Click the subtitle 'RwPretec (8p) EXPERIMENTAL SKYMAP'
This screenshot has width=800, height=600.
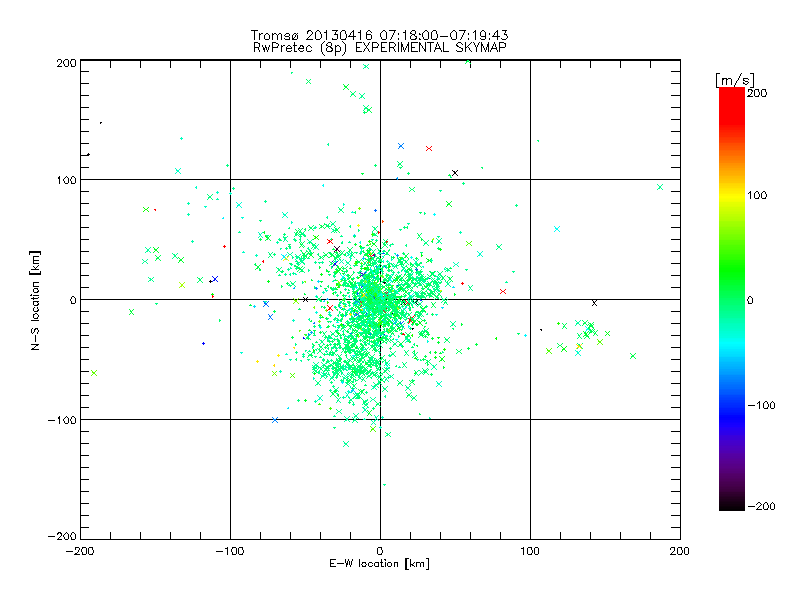click(x=380, y=48)
